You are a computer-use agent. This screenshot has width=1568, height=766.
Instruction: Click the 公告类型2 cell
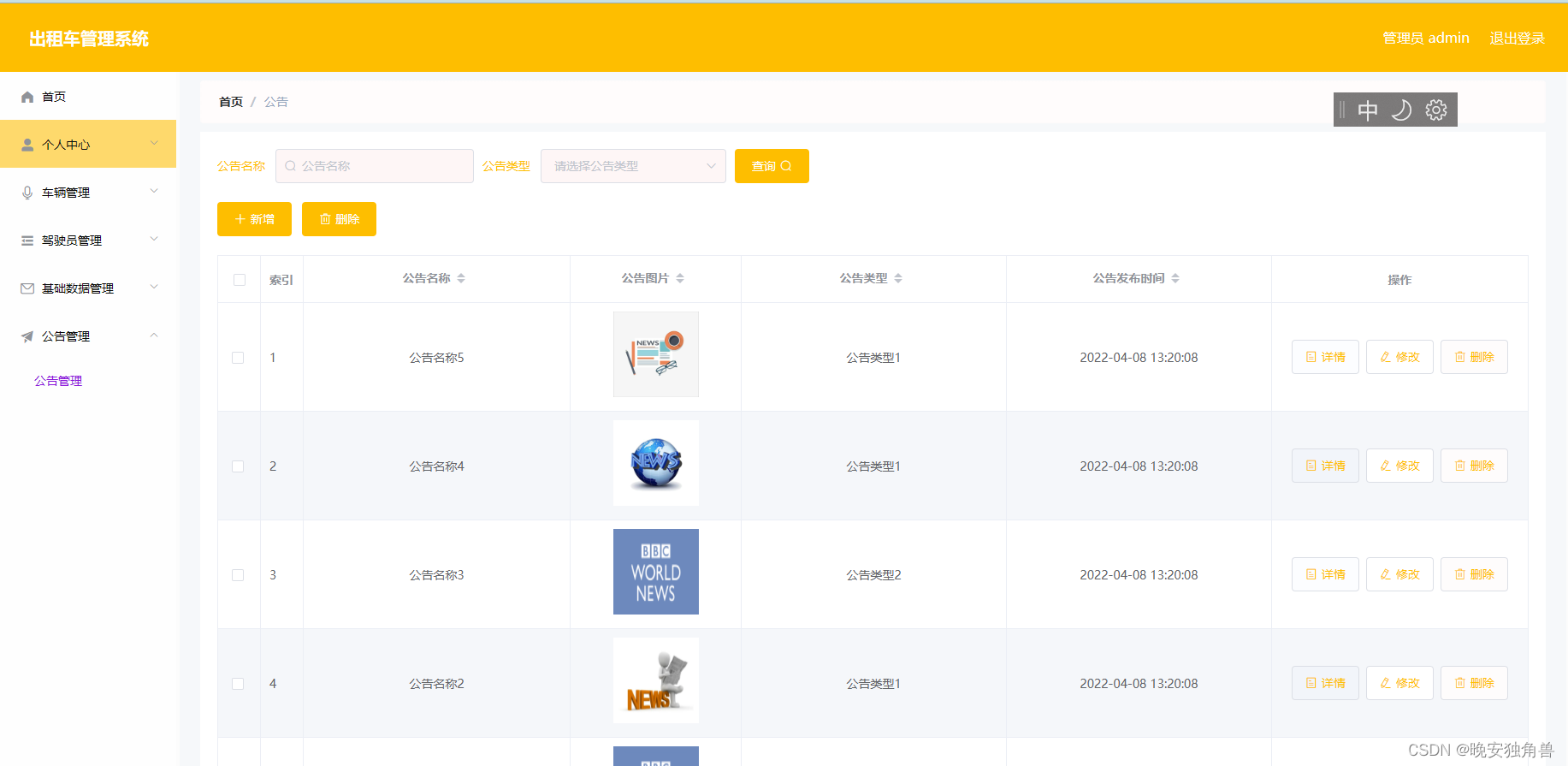[873, 575]
